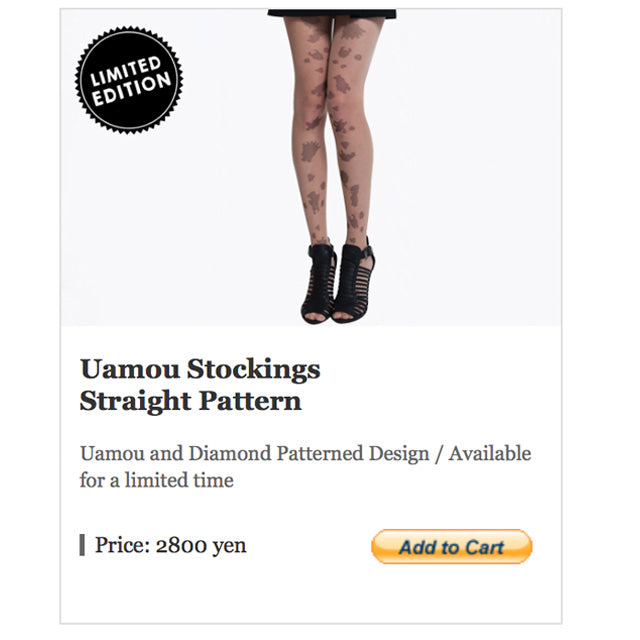
Task: Click the gray bar beside Price
Action: [x=82, y=545]
